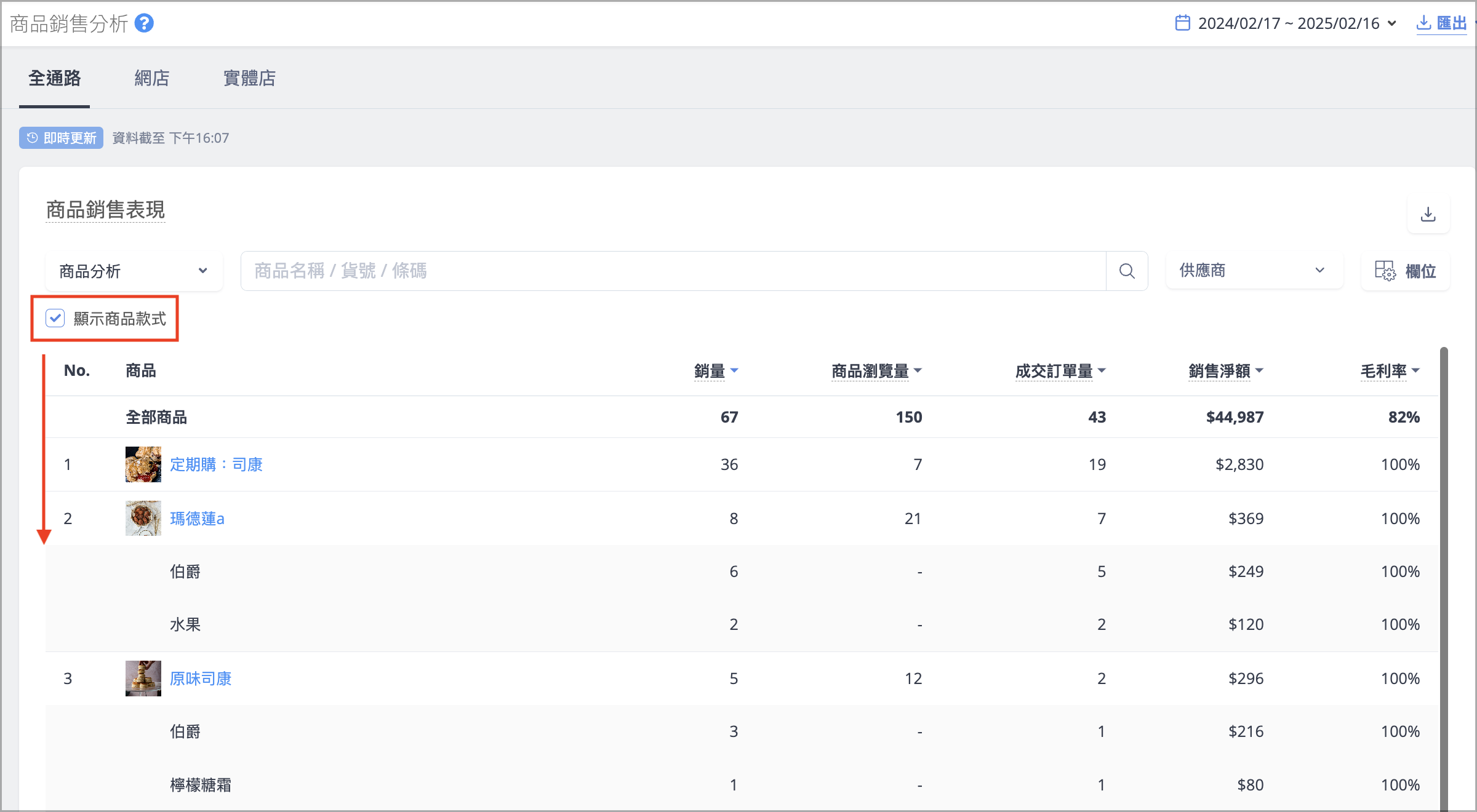1477x812 pixels.
Task: Toggle the 顯示商品款式 checkbox
Action: pos(55,318)
